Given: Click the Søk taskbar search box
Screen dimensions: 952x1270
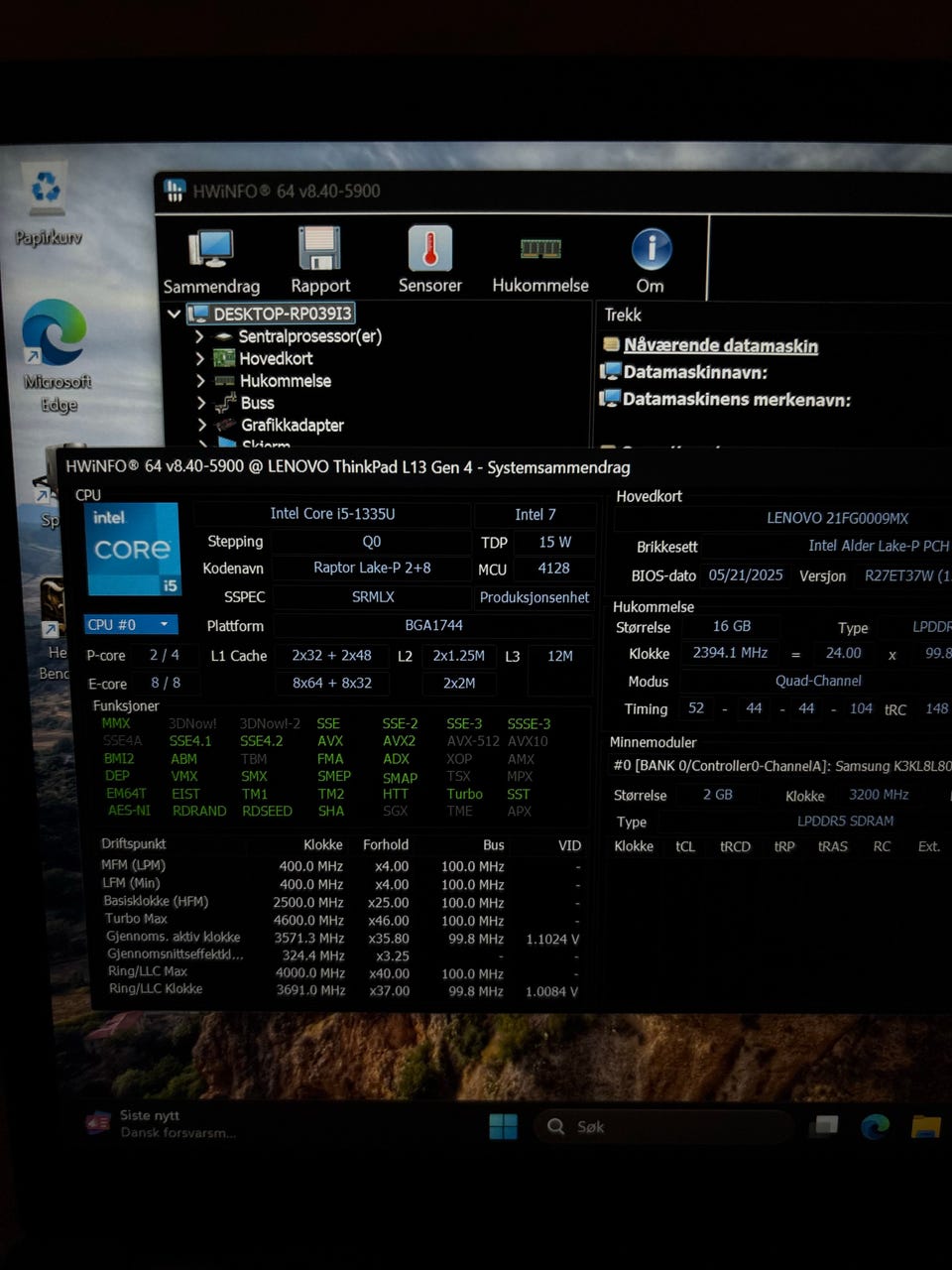Looking at the screenshot, I should [664, 1126].
